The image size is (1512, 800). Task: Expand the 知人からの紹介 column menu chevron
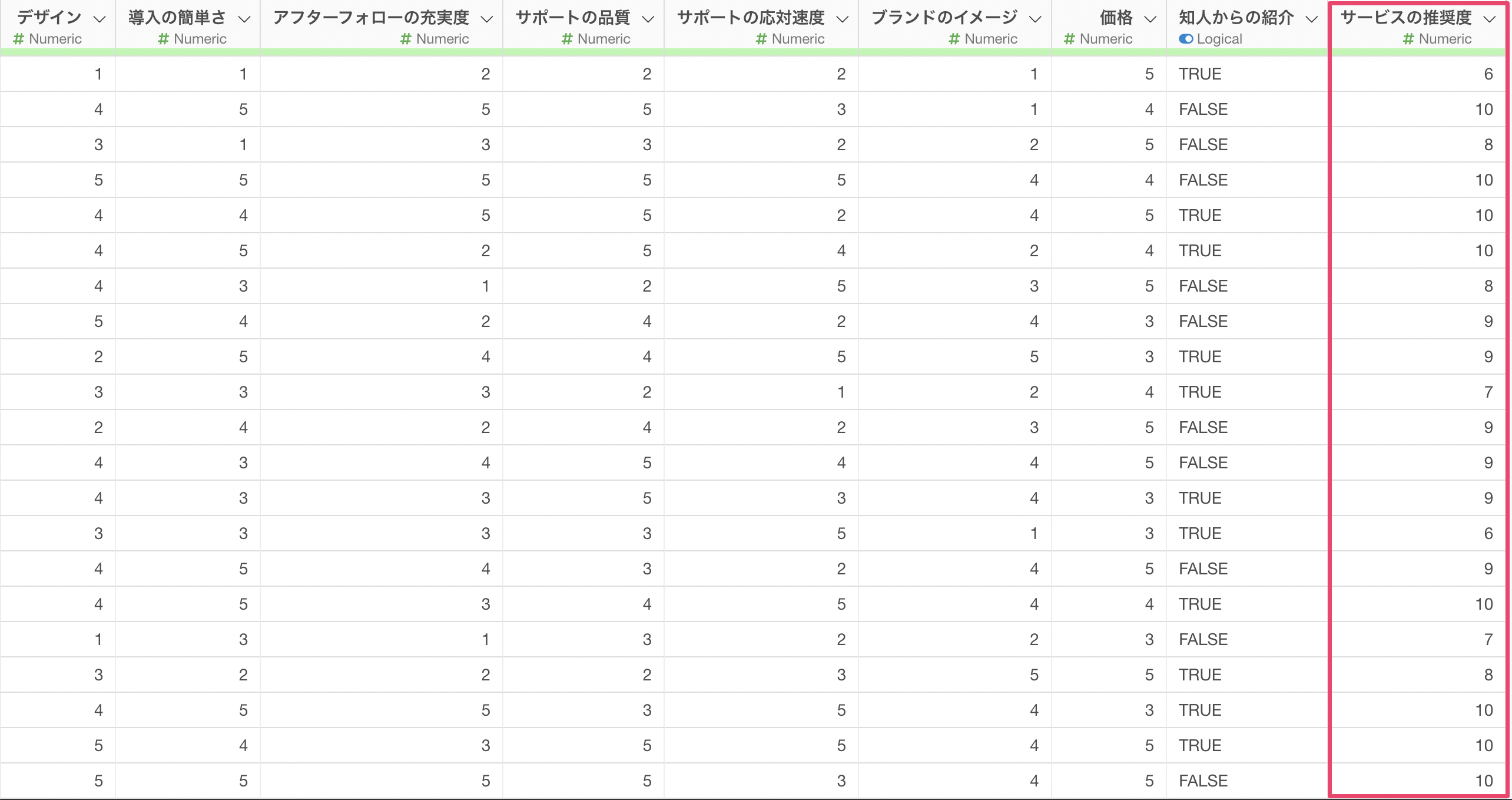(1311, 19)
